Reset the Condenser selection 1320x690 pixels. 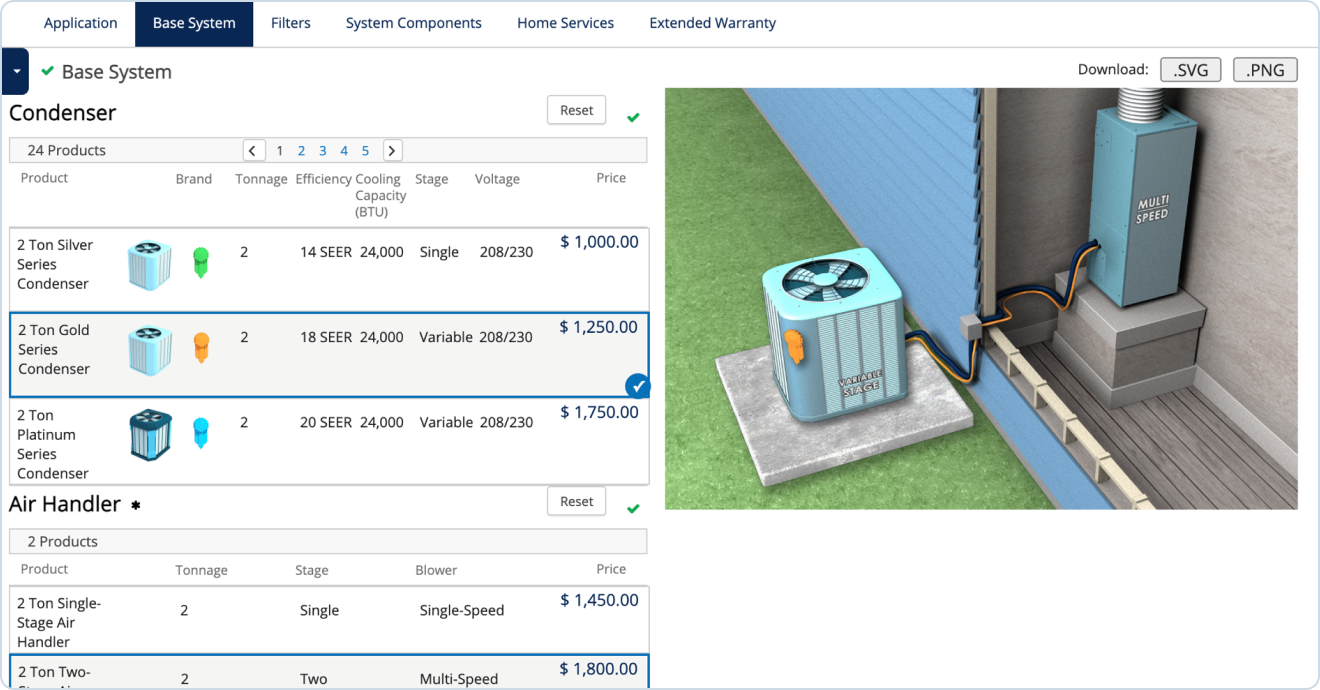coord(576,110)
